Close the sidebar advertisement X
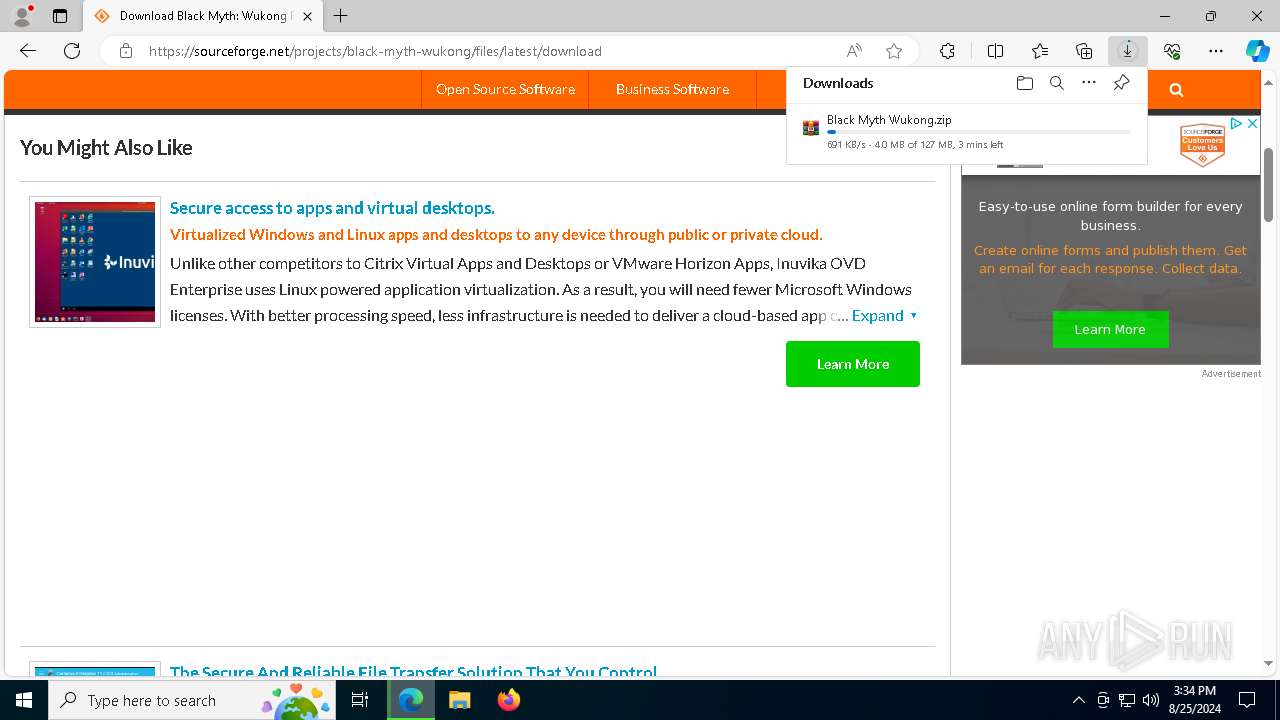Viewport: 1280px width, 720px height. (x=1252, y=124)
